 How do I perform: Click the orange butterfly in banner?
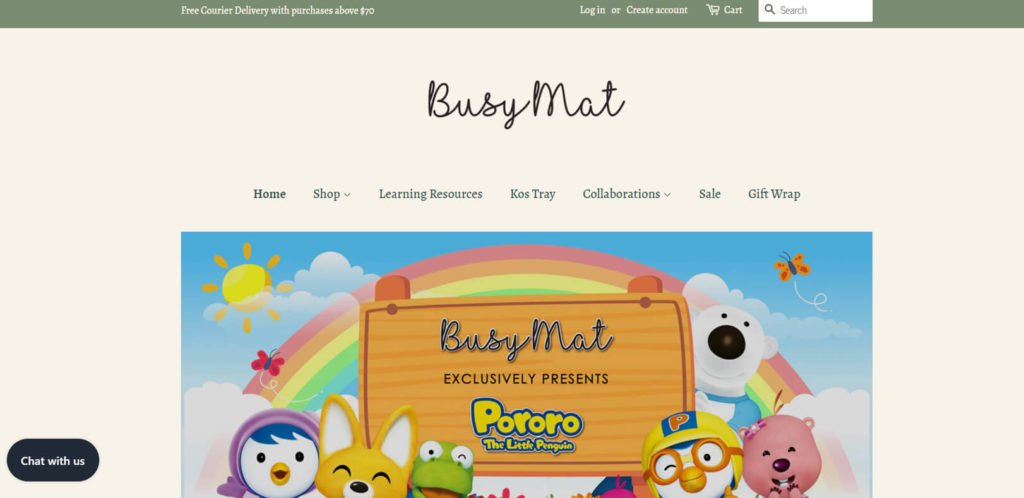click(792, 266)
